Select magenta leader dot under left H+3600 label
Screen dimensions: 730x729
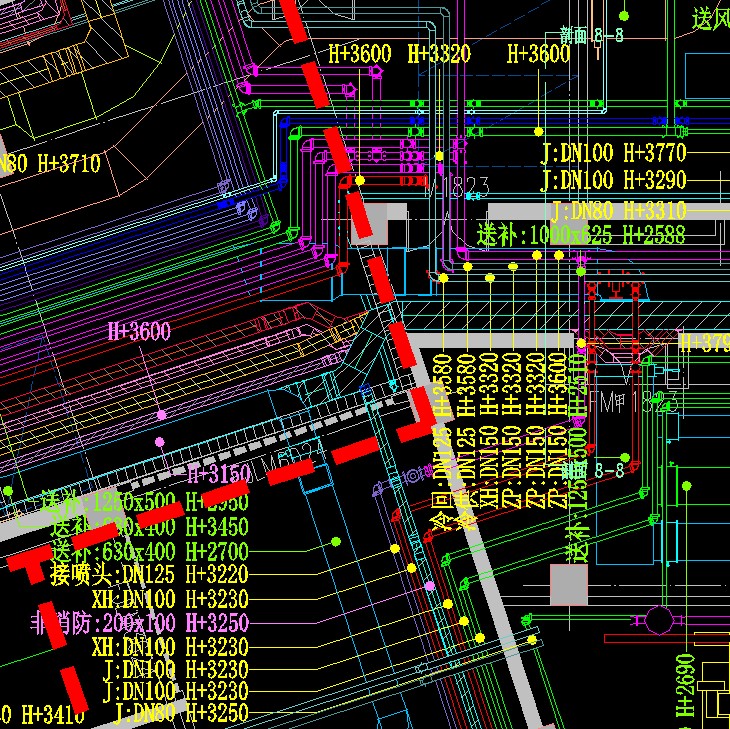coord(161,414)
